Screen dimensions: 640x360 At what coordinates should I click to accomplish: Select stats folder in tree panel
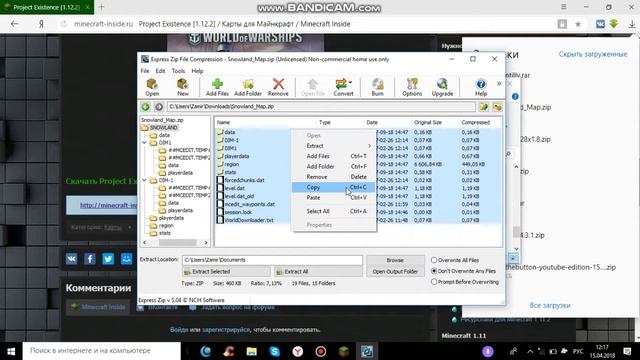164,233
